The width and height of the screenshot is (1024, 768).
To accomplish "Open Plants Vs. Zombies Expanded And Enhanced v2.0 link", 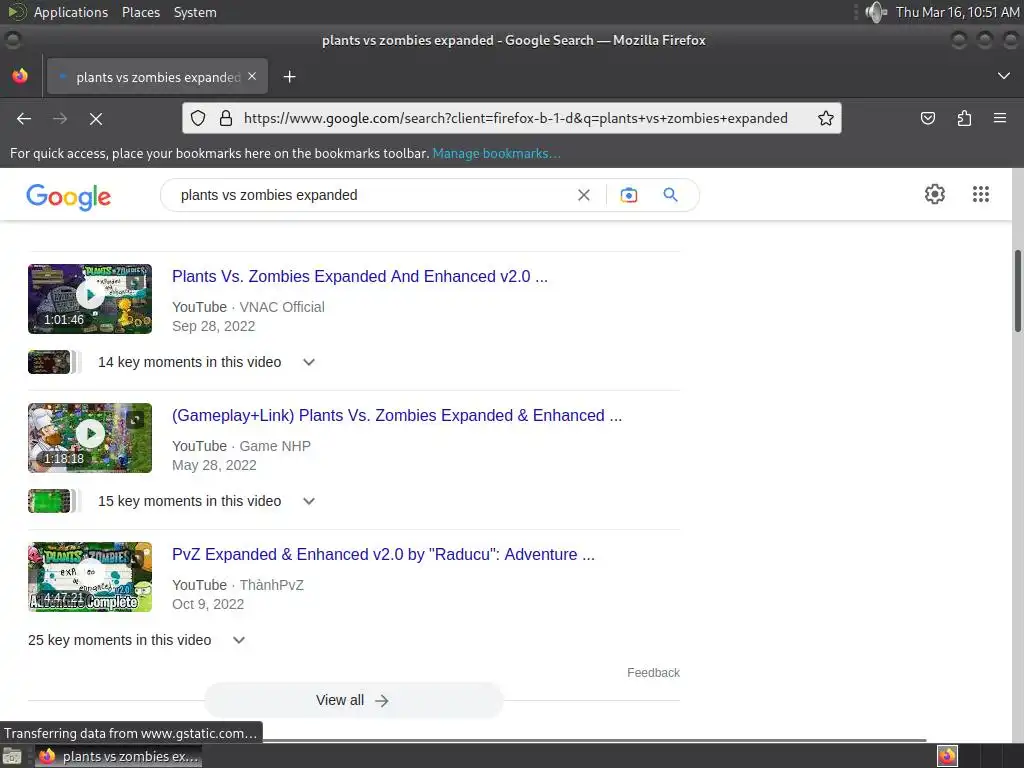I will (360, 276).
